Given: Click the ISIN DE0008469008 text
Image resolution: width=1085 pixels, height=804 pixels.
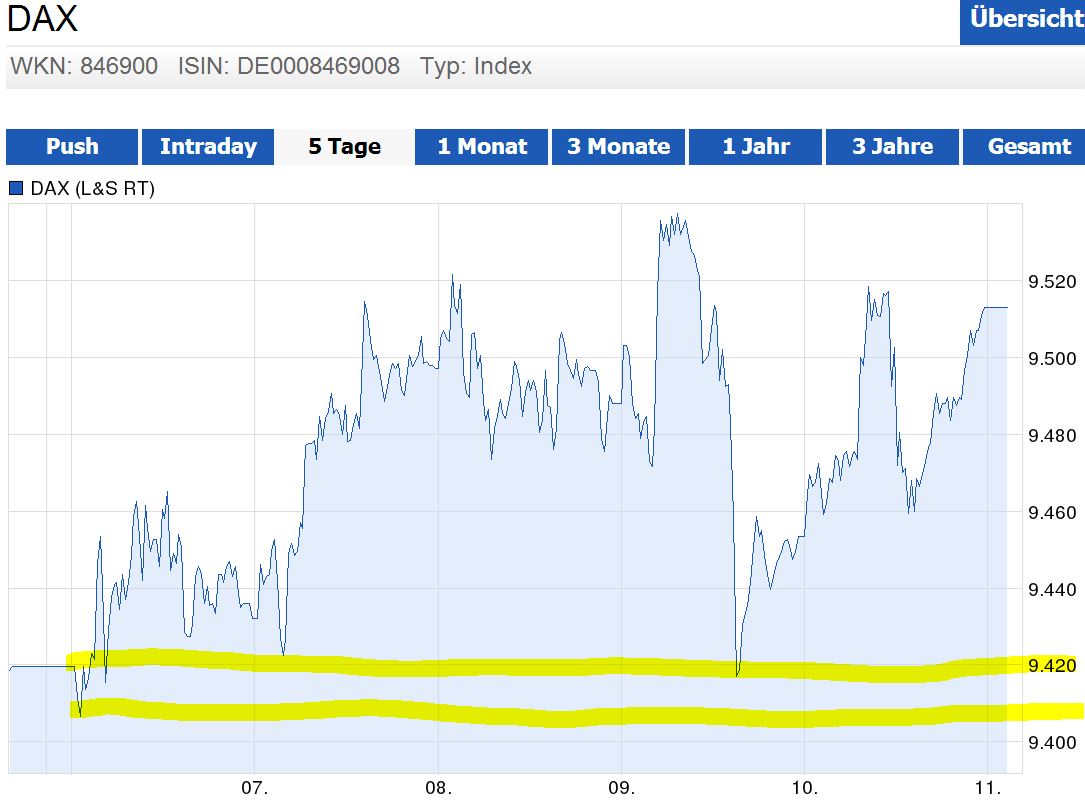Looking at the screenshot, I should [x=292, y=66].
